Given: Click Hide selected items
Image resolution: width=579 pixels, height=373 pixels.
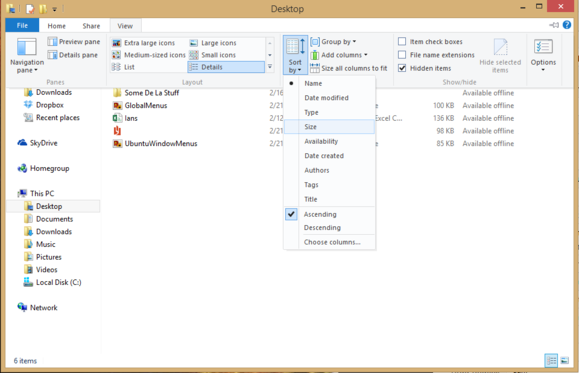Looking at the screenshot, I should tap(500, 55).
